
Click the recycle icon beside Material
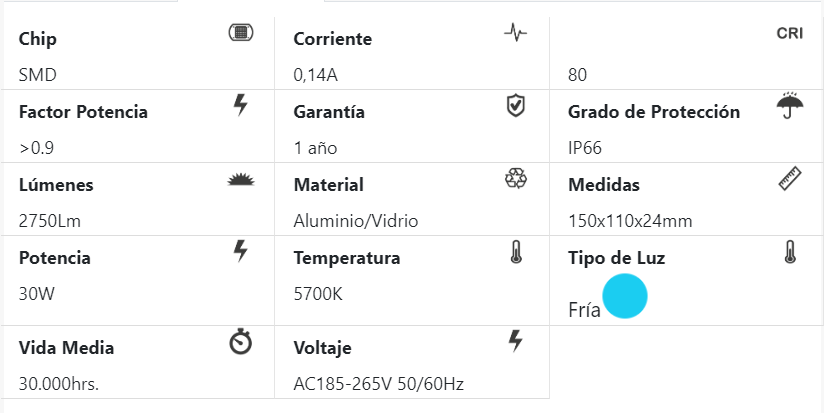(x=515, y=178)
